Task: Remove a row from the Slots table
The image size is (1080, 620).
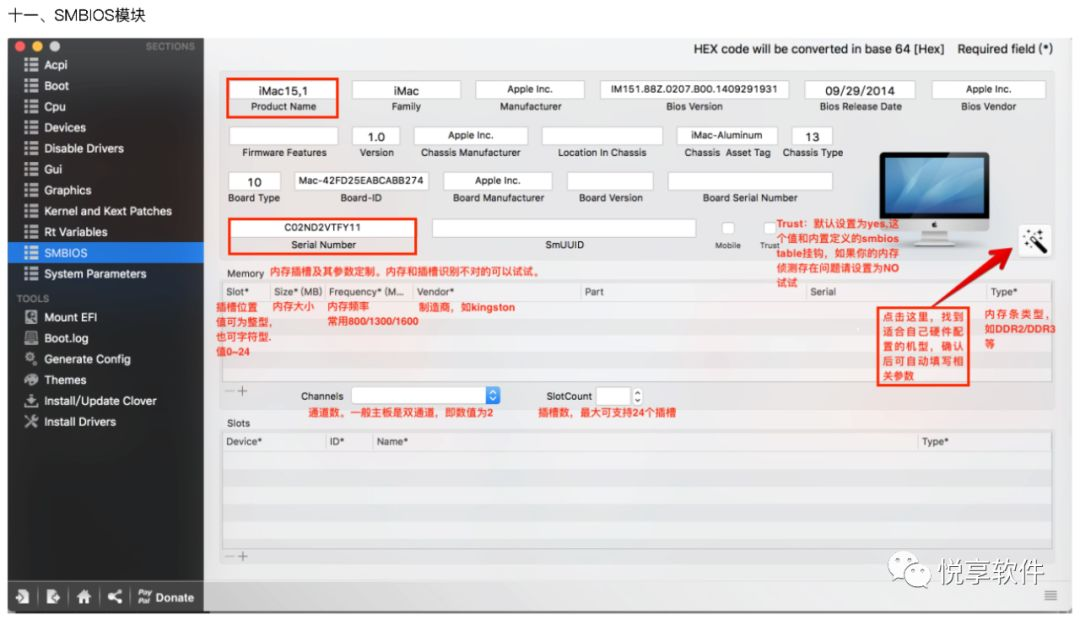Action: coord(229,556)
